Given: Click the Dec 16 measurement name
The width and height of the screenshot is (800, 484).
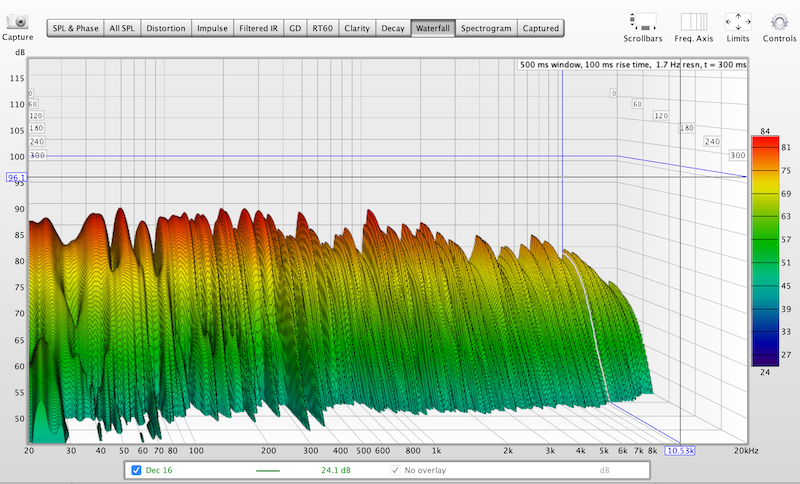Looking at the screenshot, I should [159, 470].
